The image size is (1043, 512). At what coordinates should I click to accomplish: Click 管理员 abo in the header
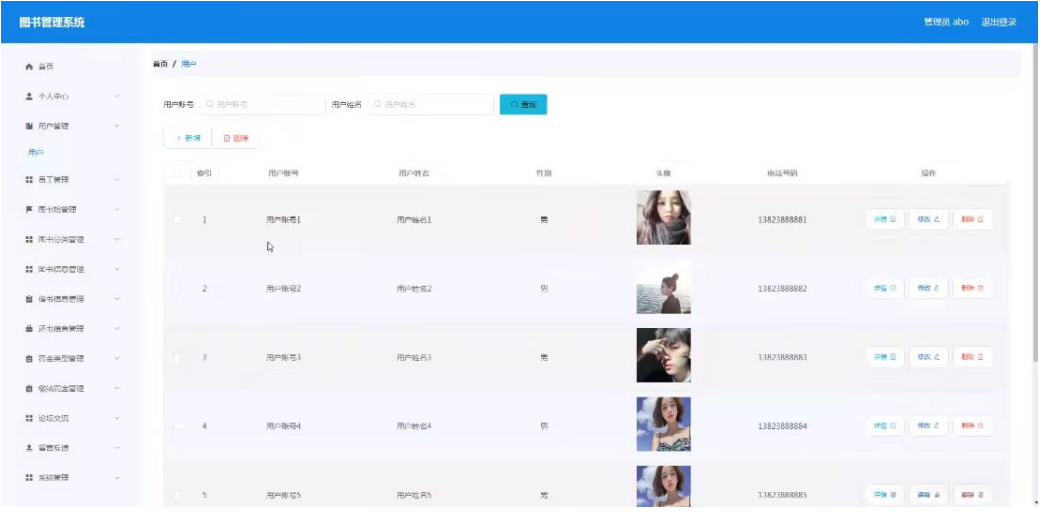pos(946,22)
